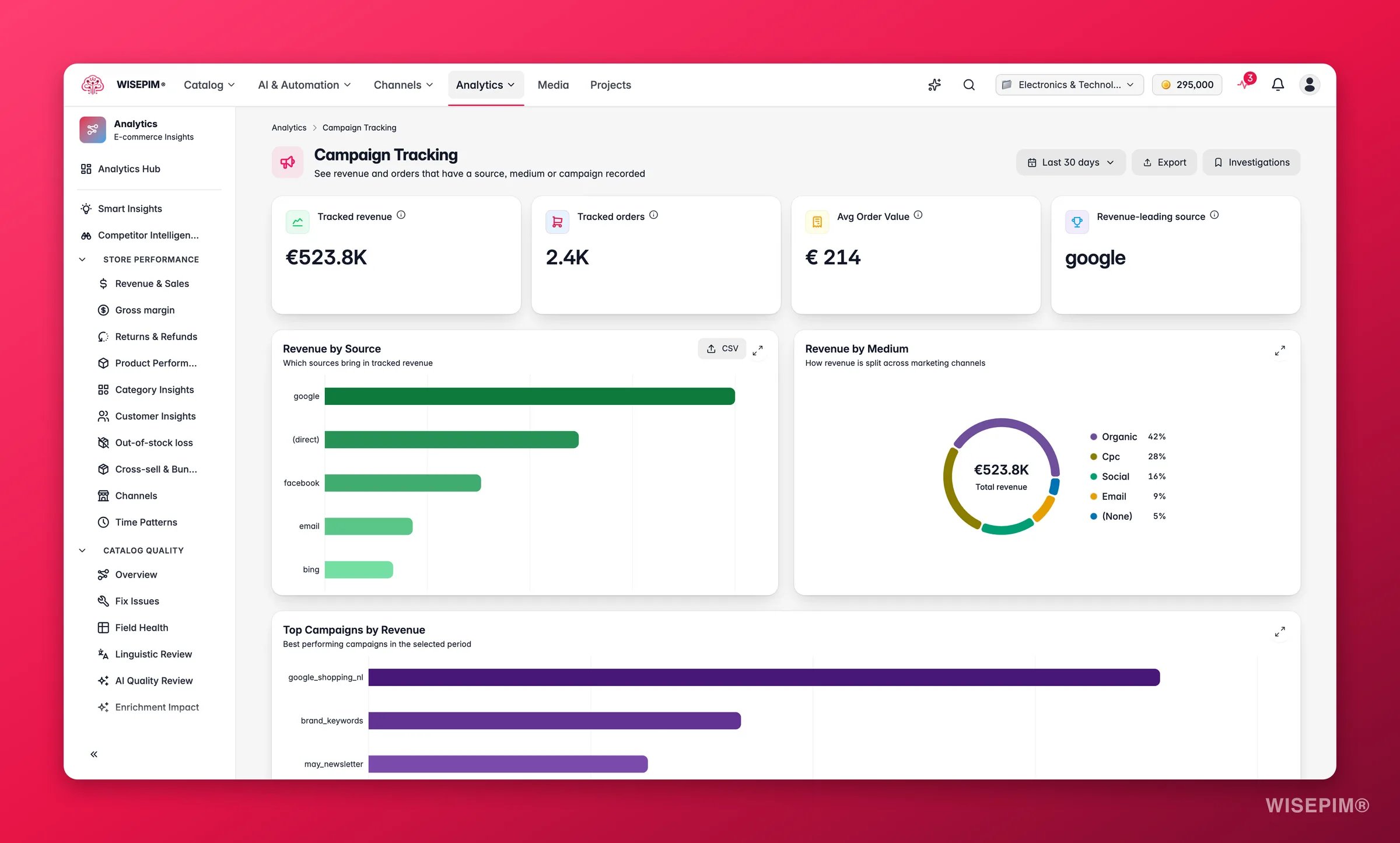This screenshot has width=1400, height=843.
Task: Click the info icon next to Tracked orders
Action: [x=654, y=215]
